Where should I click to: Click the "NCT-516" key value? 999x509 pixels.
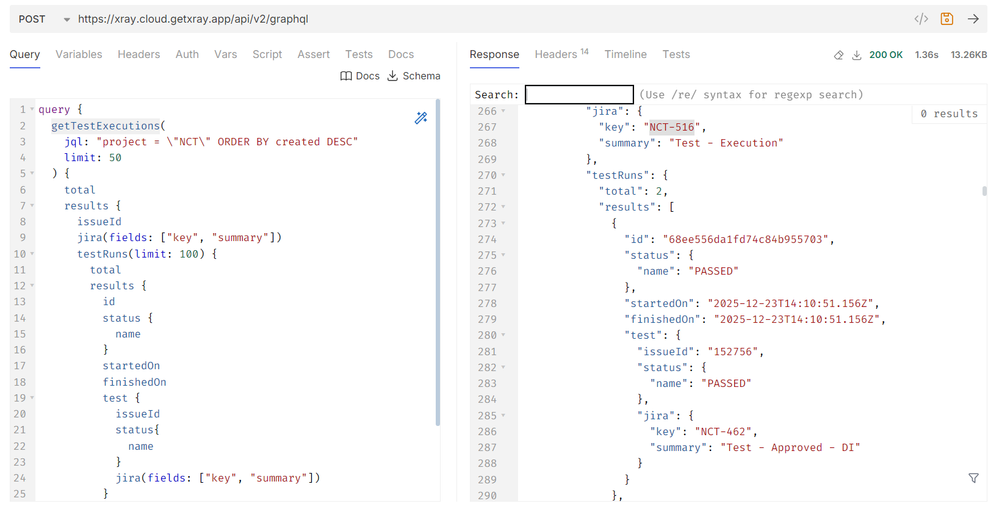tap(672, 127)
